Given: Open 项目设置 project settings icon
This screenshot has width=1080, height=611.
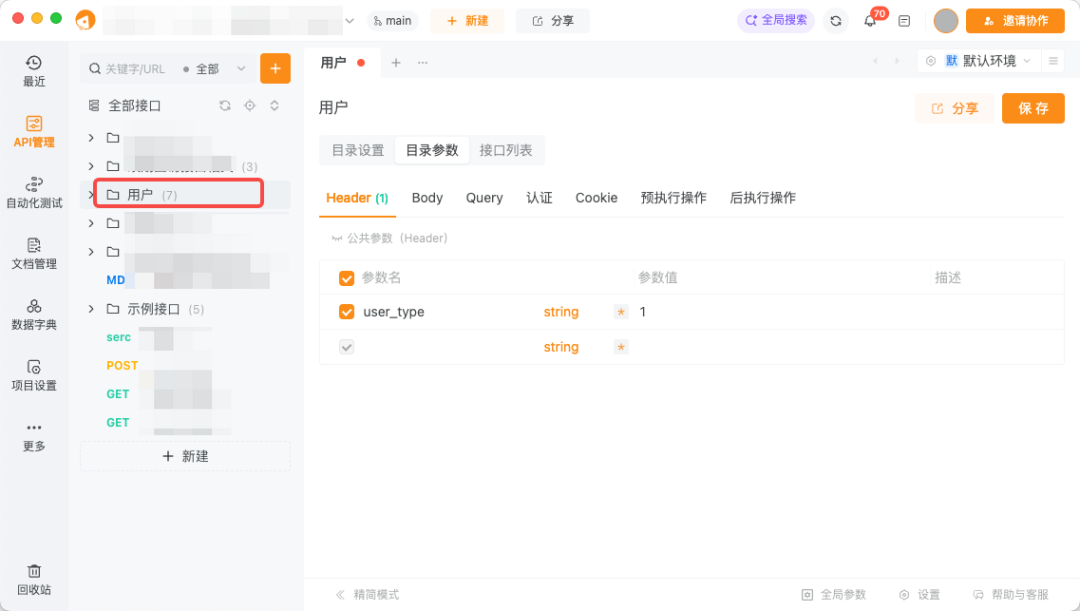Looking at the screenshot, I should coord(34,375).
